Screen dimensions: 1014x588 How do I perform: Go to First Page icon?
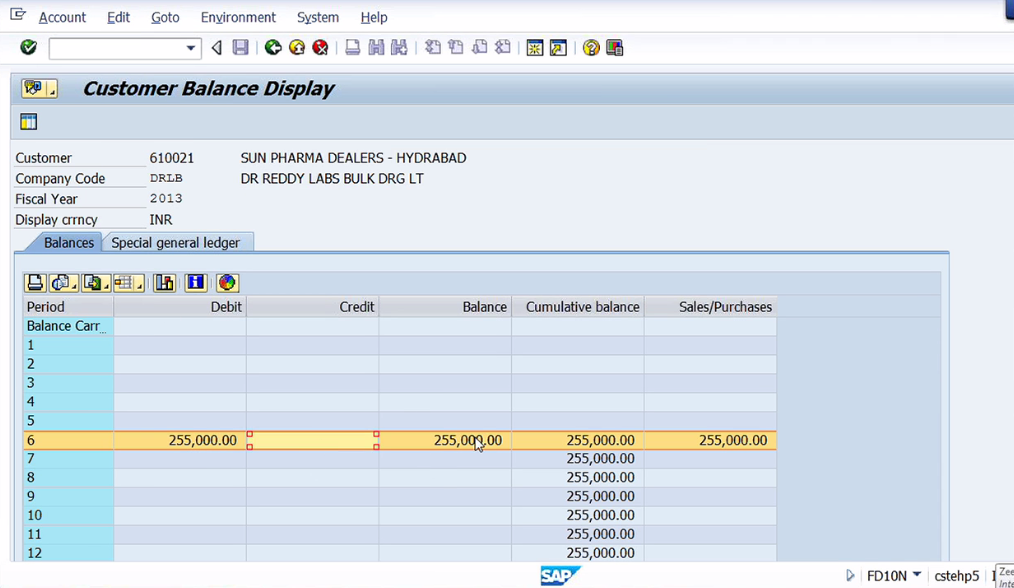[x=433, y=48]
